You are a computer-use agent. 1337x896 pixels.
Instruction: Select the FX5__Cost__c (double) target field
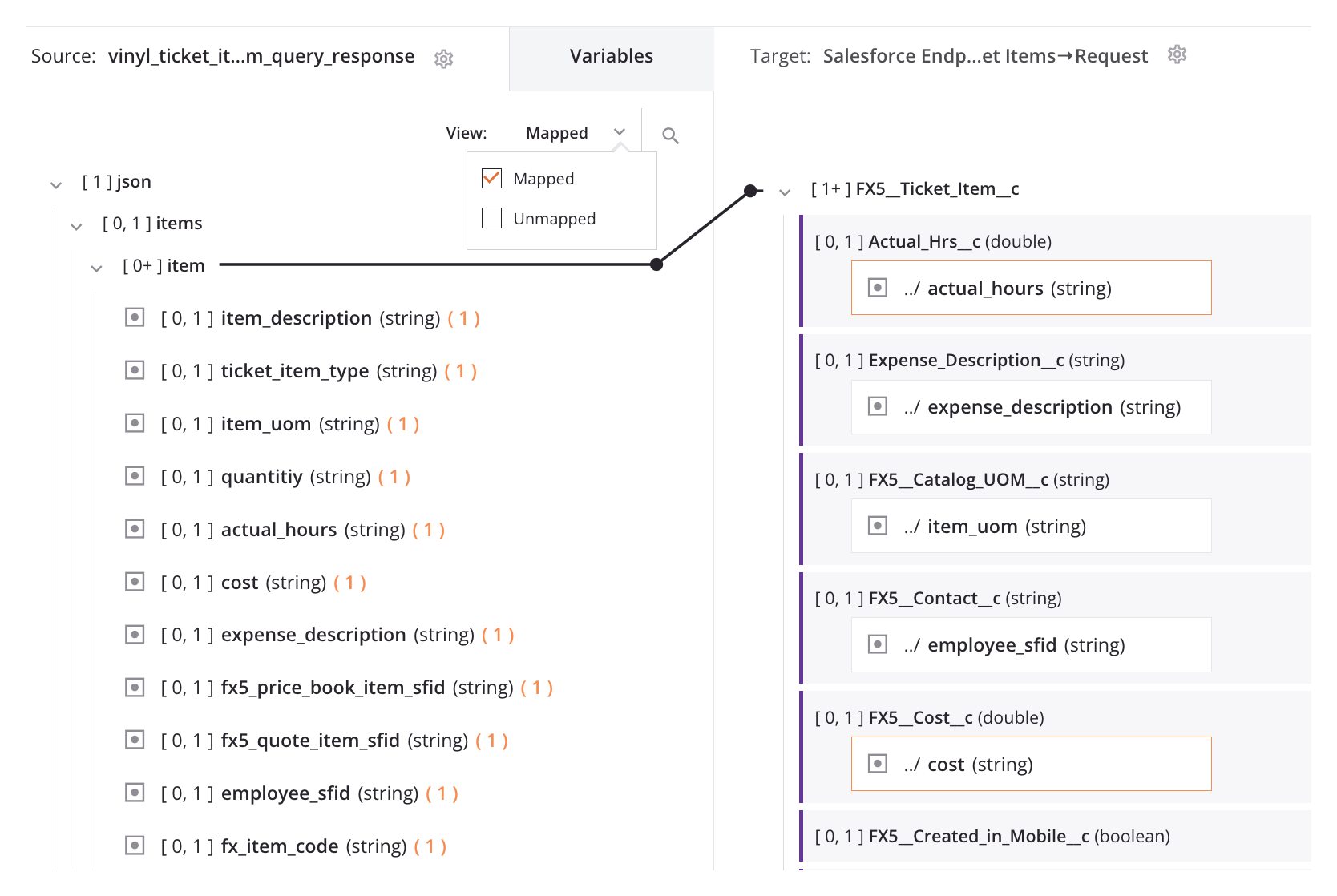[x=929, y=717]
